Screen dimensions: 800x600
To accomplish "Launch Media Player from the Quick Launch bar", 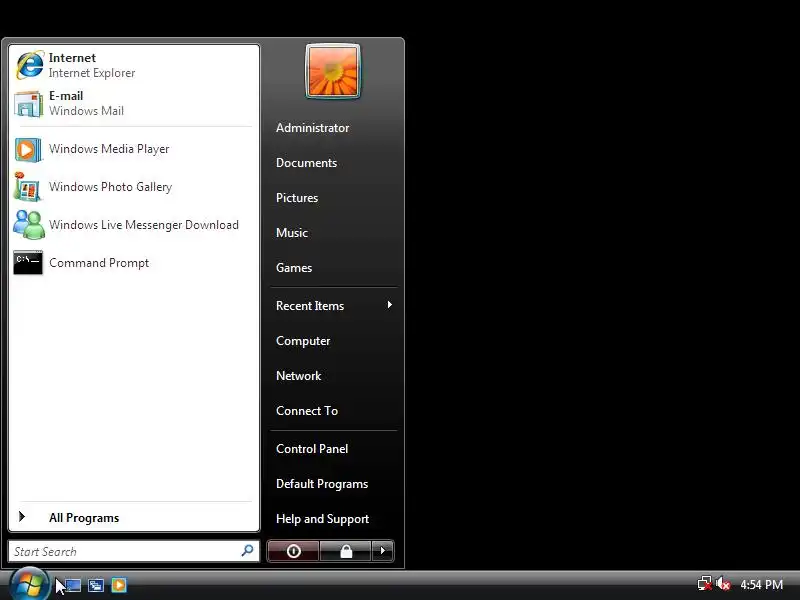I will (x=119, y=585).
